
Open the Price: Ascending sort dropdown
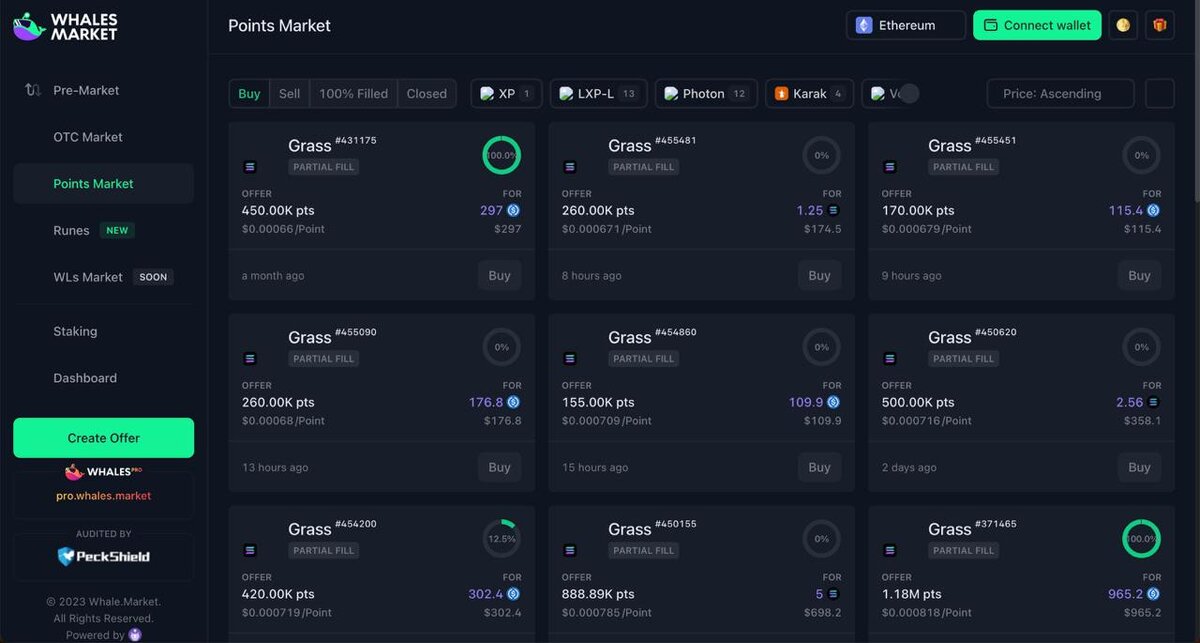[x=1060, y=93]
